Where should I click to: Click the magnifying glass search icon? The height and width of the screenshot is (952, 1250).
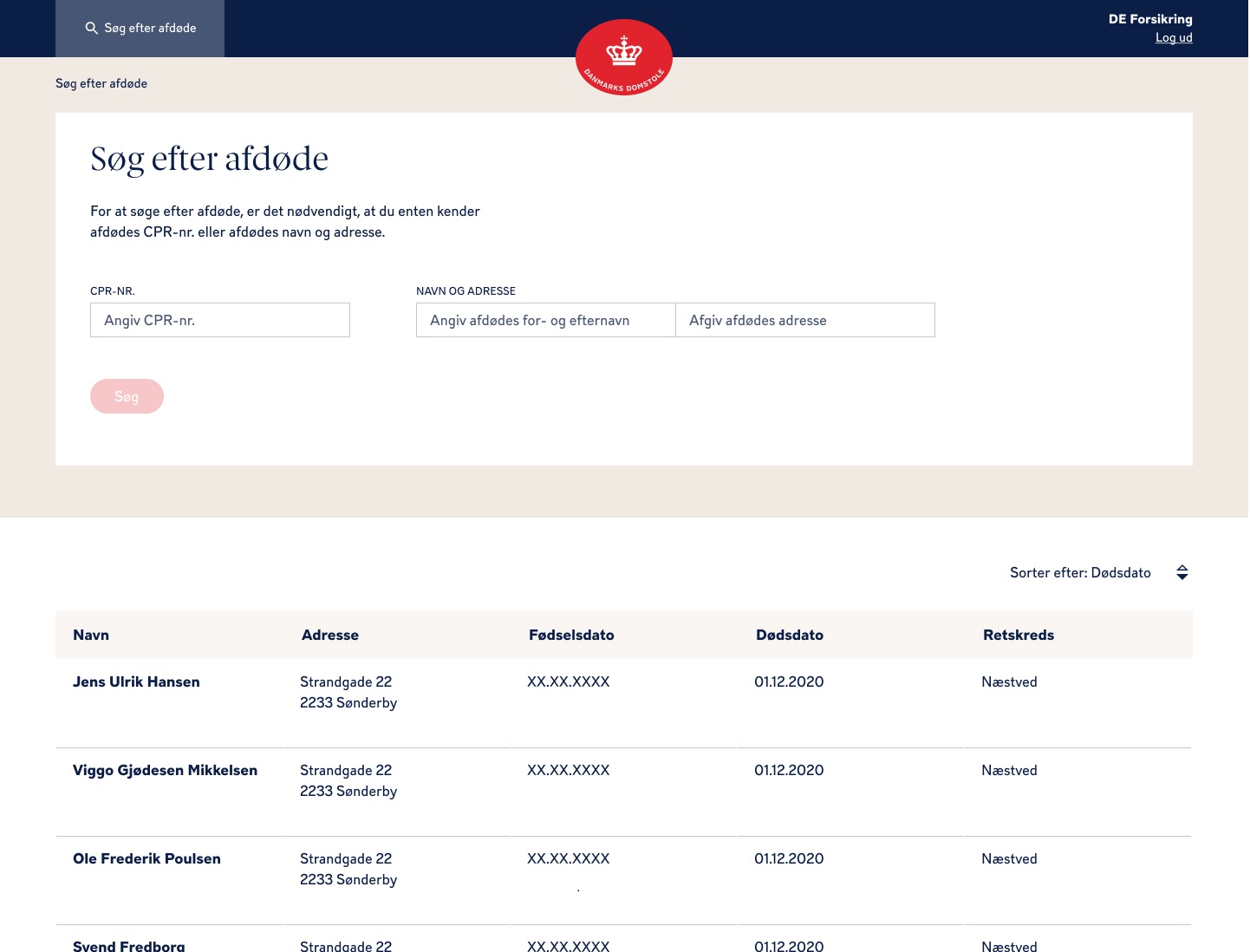coord(91,28)
